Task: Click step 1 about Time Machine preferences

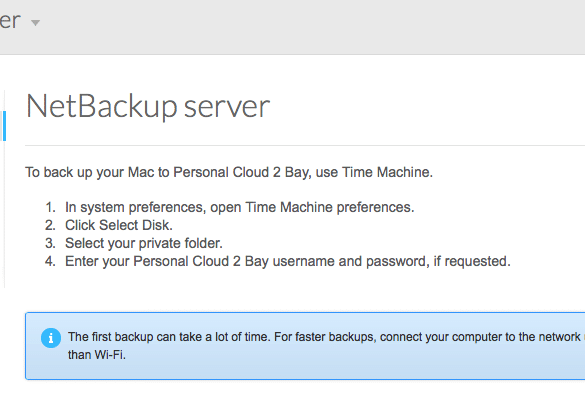Action: [240, 207]
